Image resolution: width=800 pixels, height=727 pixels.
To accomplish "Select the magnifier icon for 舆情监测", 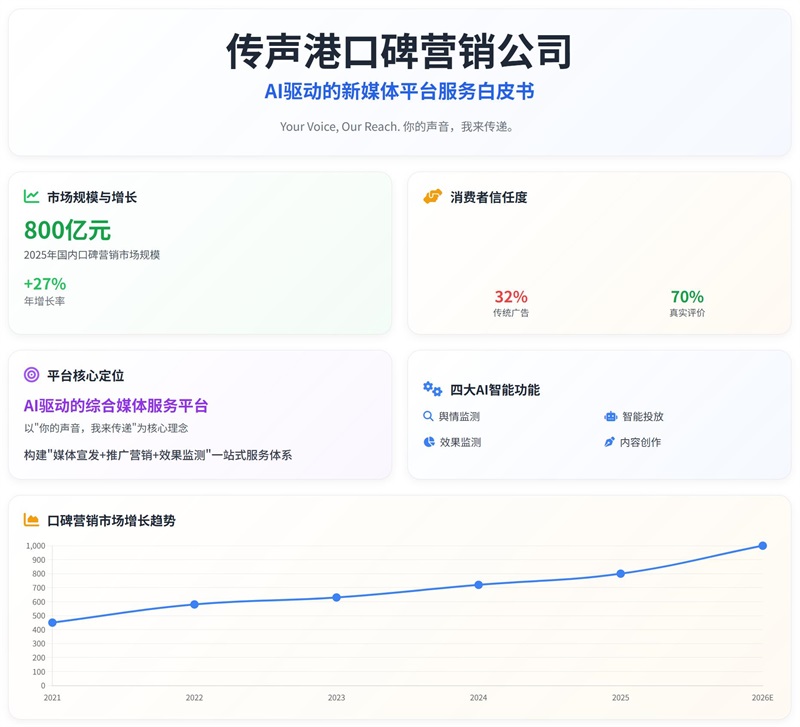I will pyautogui.click(x=429, y=416).
